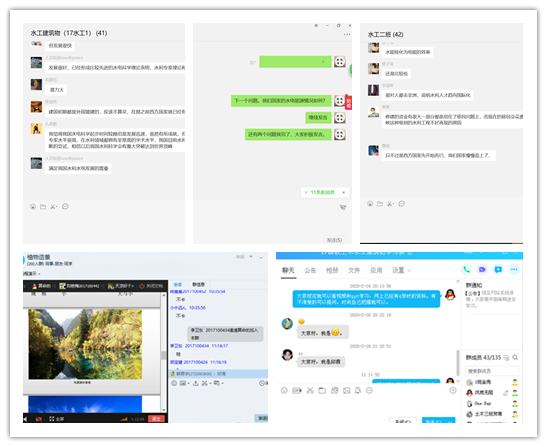Open the image send icon in QQ toolbar
The height and width of the screenshot is (447, 547).
point(346,390)
